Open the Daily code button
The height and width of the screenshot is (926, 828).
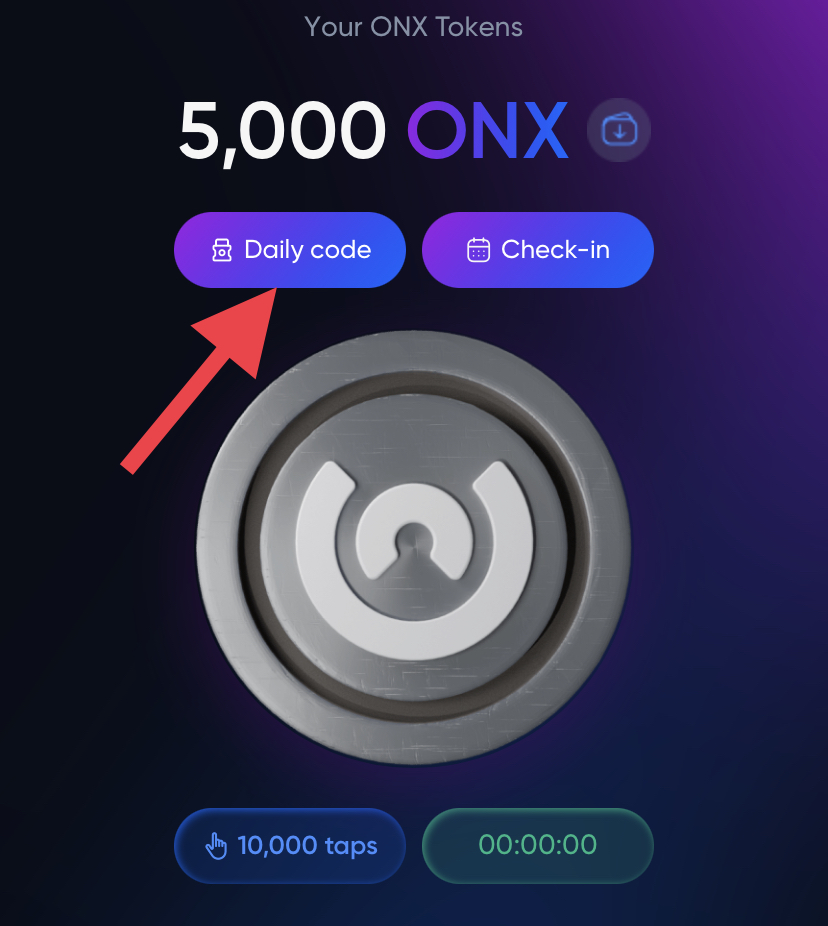pos(290,250)
